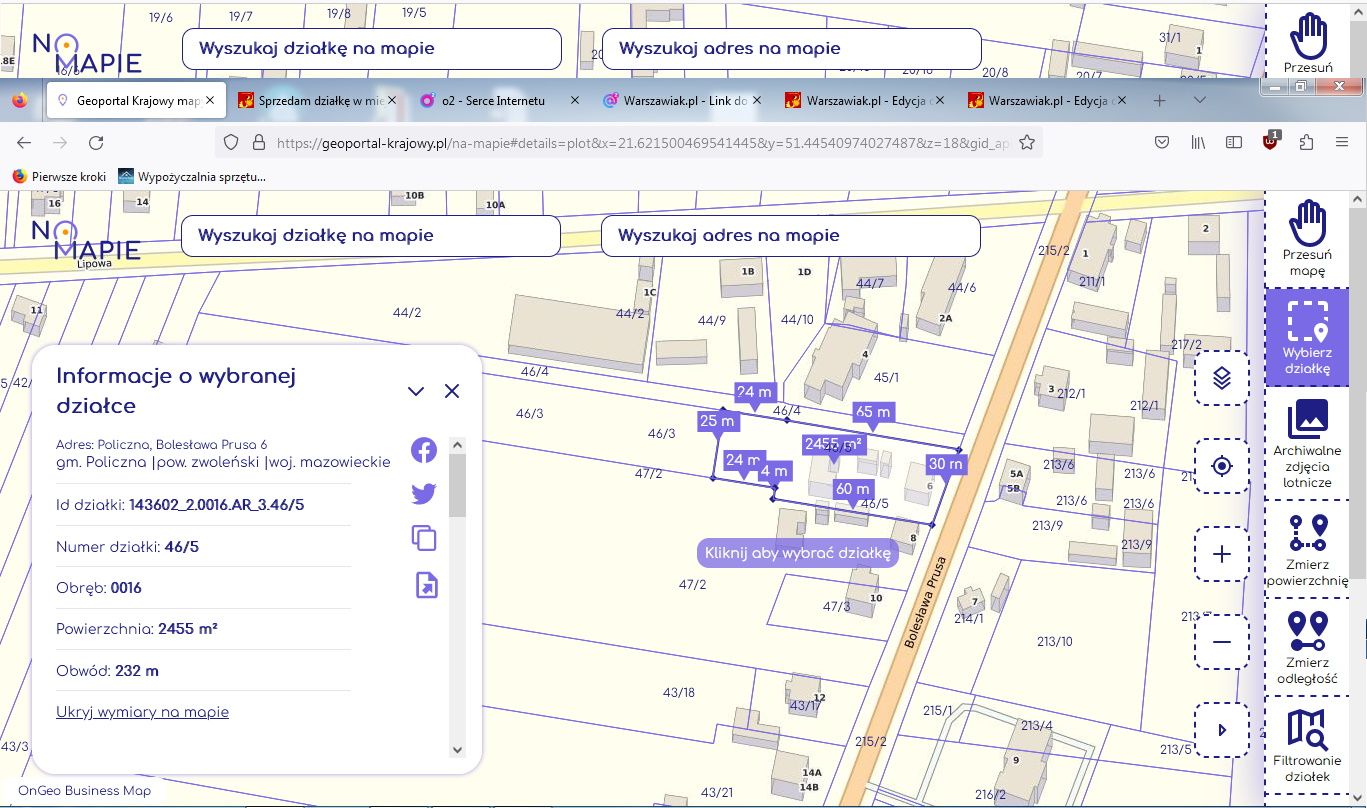The image size is (1367, 808).
Task: Expand the side toolbar with the triangle button
Action: [1221, 730]
